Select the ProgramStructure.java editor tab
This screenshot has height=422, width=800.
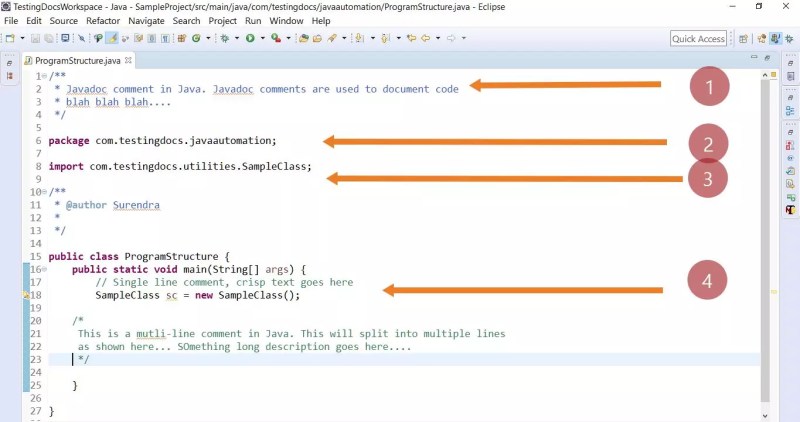[78, 60]
